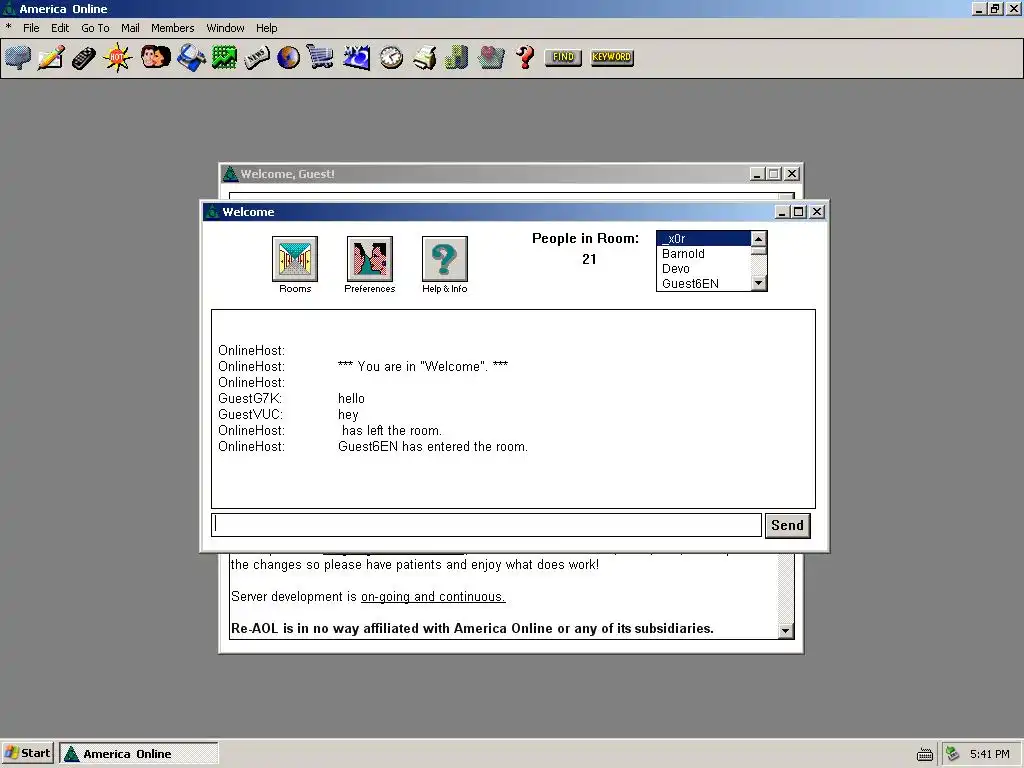The height and width of the screenshot is (768, 1024).
Task: Open the Personal Filing Cabinet icon
Action: (x=456, y=57)
